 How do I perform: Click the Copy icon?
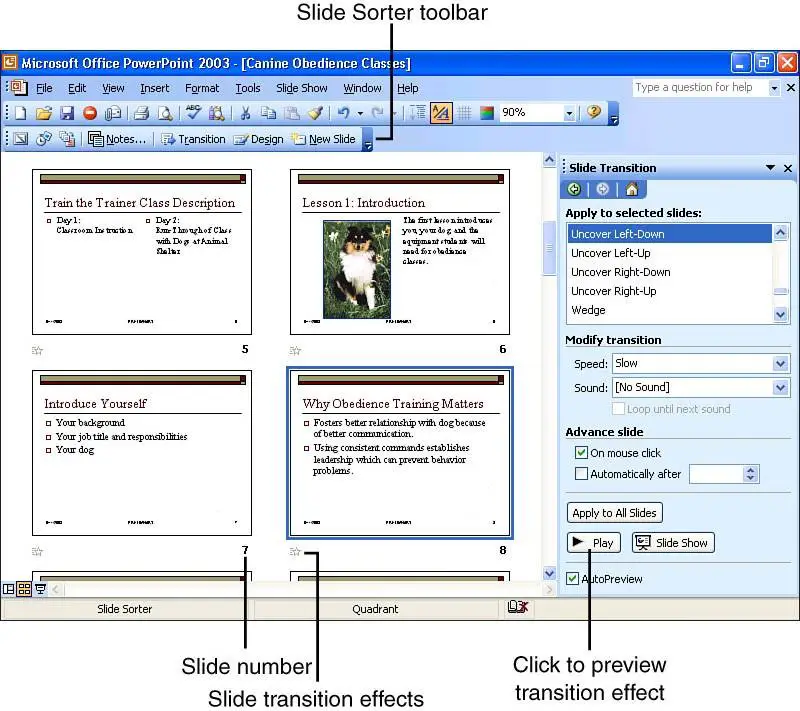pyautogui.click(x=268, y=113)
